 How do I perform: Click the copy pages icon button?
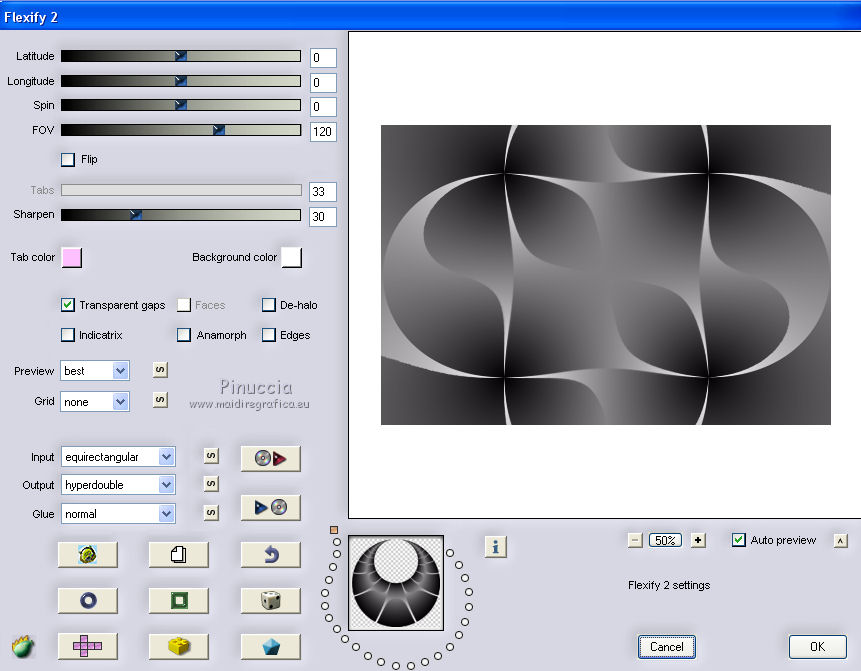178,554
